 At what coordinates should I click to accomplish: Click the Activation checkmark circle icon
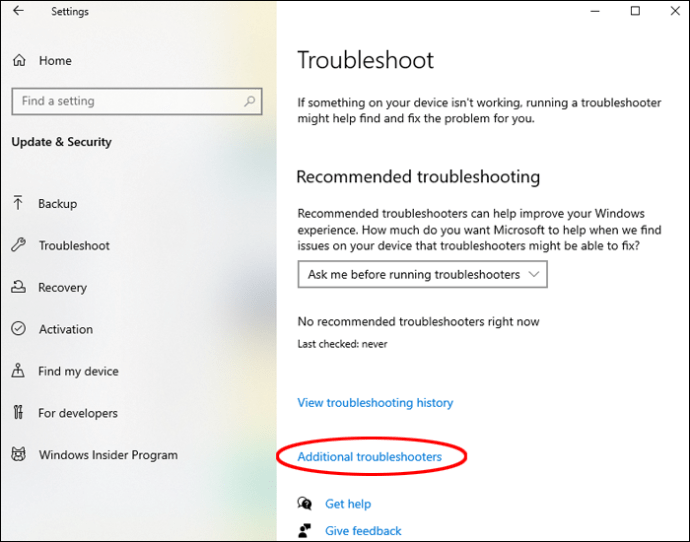point(18,329)
